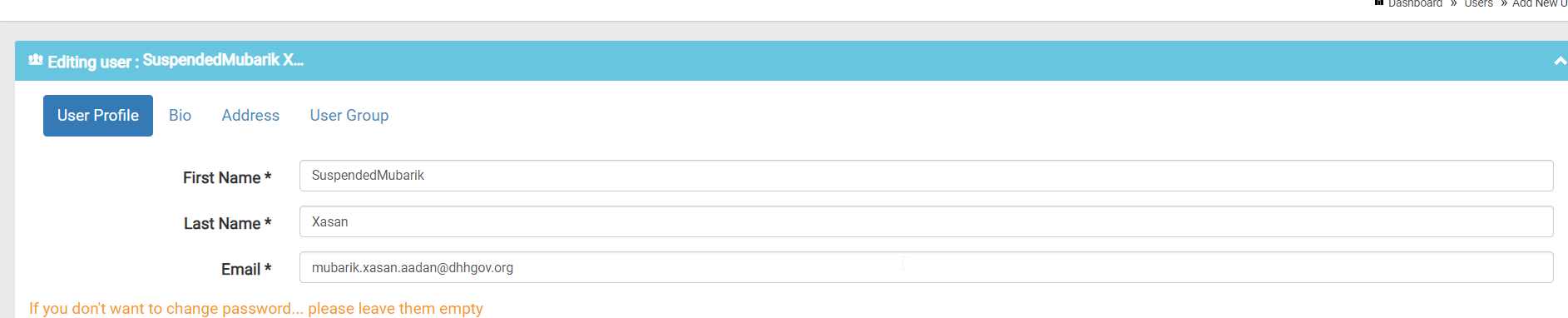Image resolution: width=1568 pixels, height=318 pixels.
Task: Click the Add New User breadcrumb item
Action: pos(1540,3)
